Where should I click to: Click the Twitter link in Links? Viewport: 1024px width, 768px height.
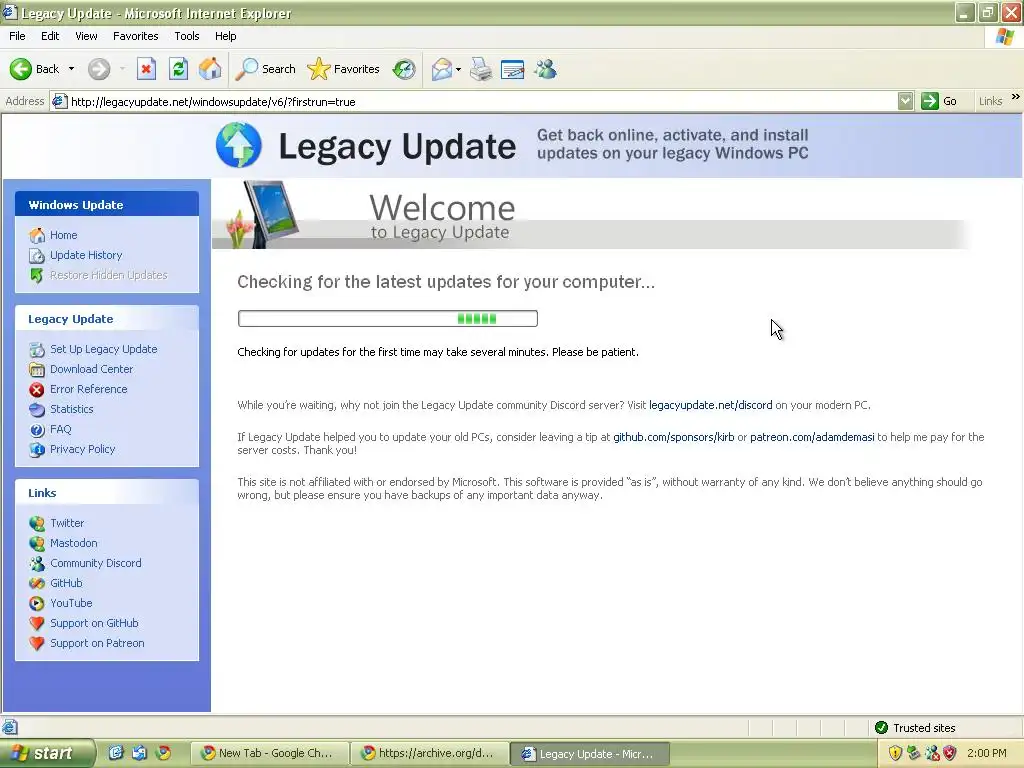tap(67, 523)
